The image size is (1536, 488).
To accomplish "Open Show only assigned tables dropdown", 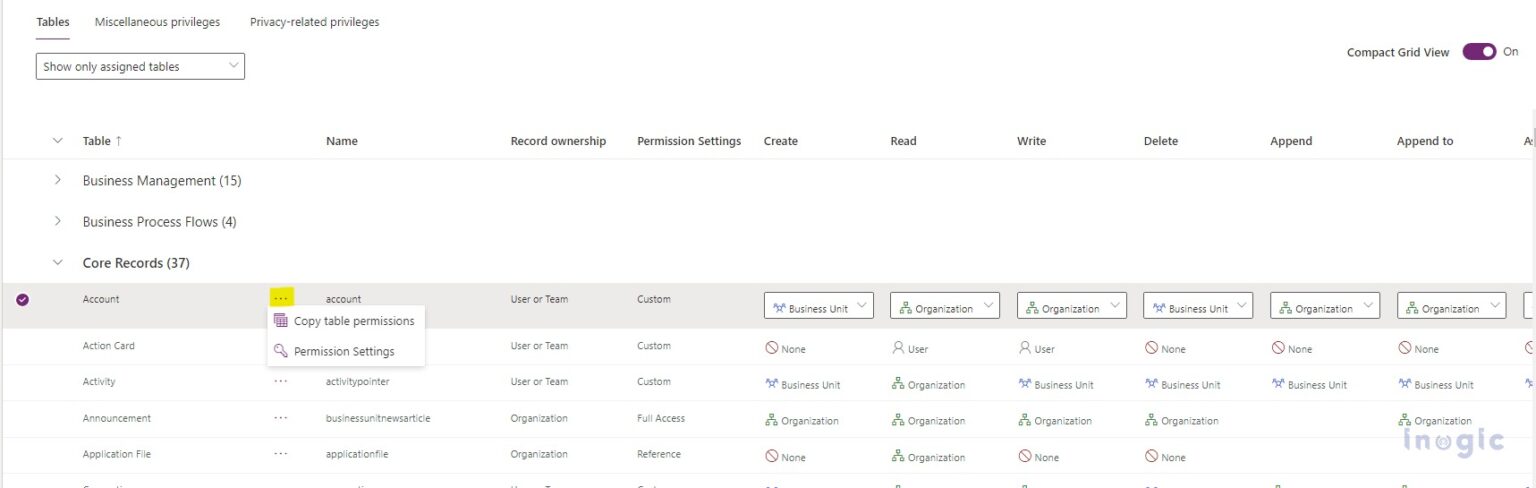I will pos(140,67).
